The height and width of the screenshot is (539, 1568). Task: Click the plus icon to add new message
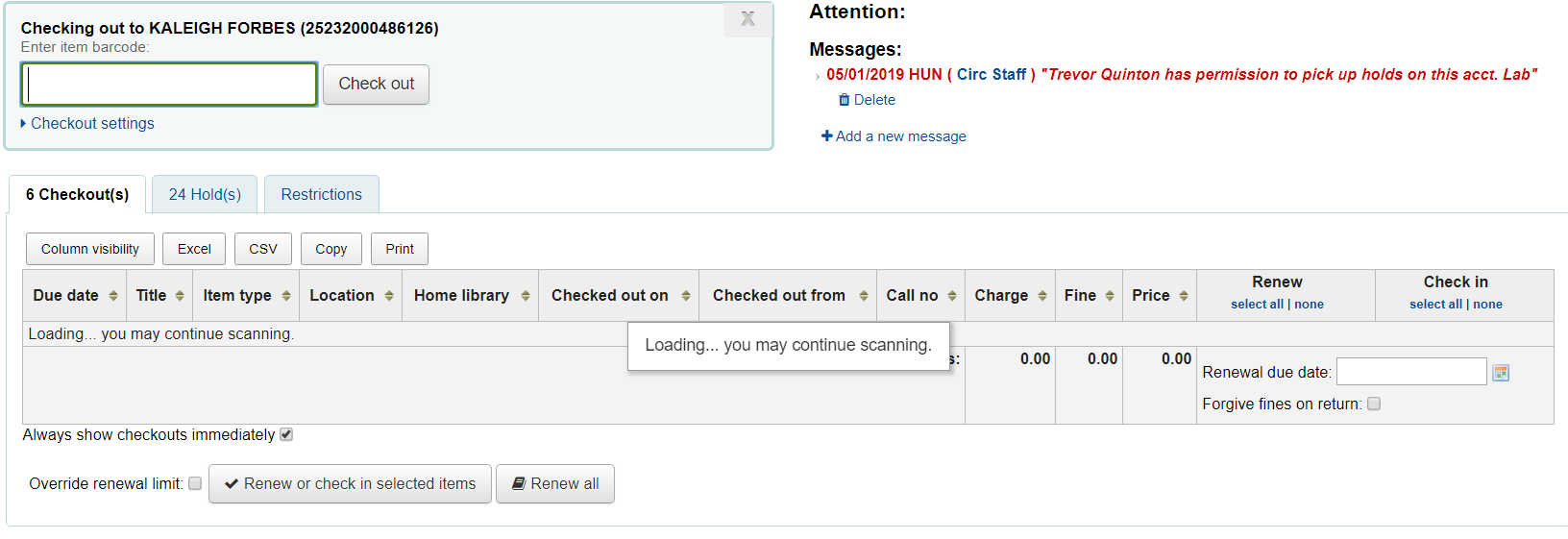[826, 136]
